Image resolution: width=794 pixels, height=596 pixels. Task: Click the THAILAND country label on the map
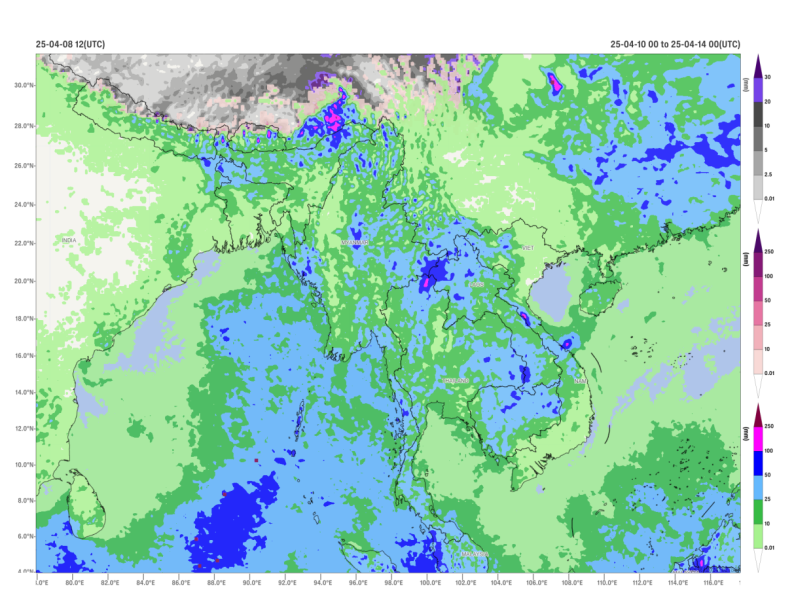pos(456,380)
